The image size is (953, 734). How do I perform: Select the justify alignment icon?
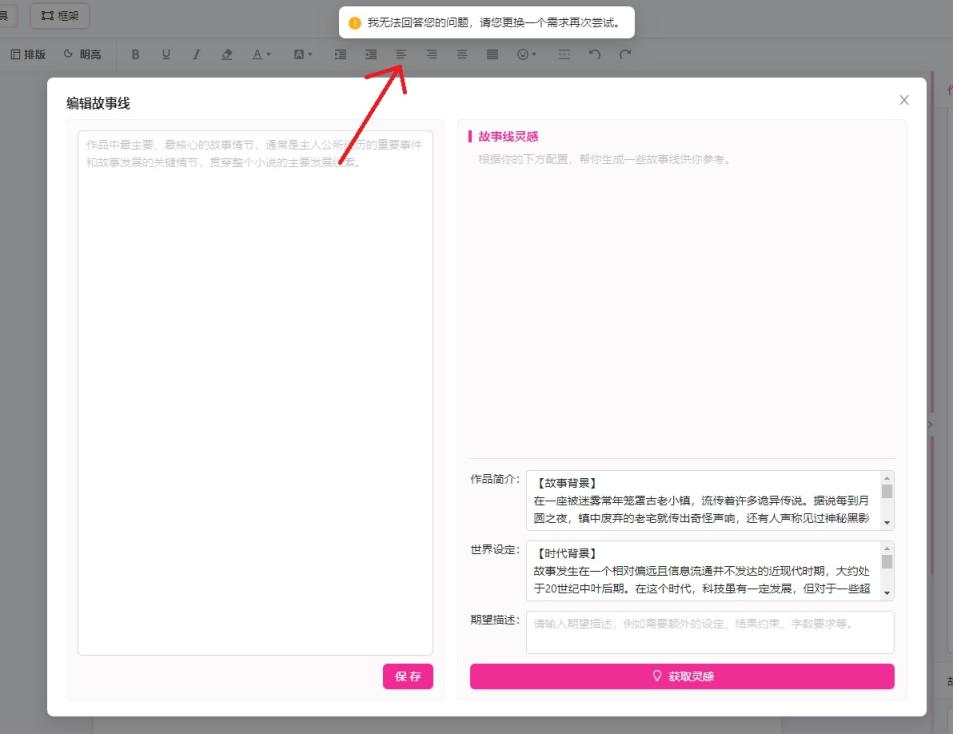[x=492, y=54]
